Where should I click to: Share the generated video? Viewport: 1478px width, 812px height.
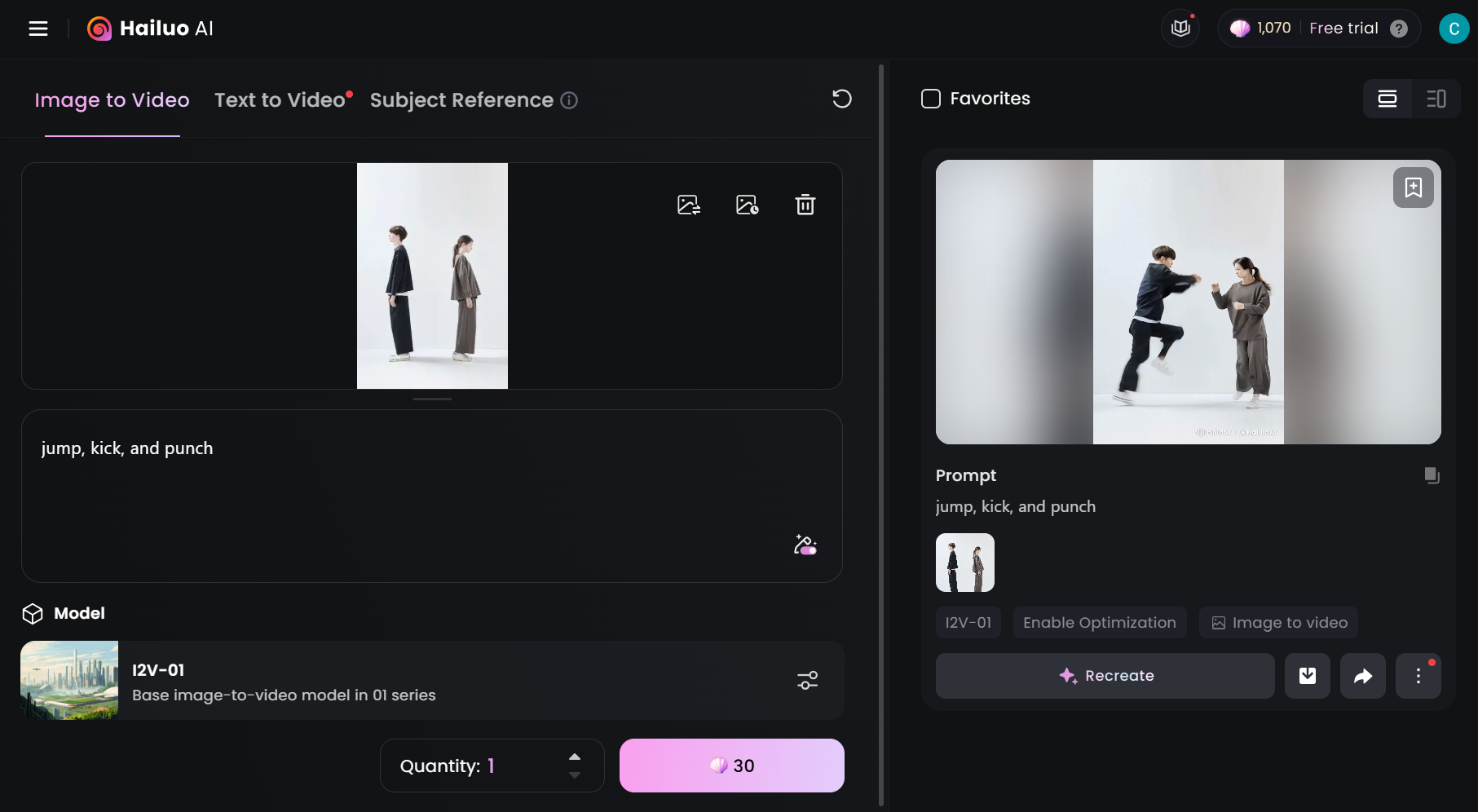pyautogui.click(x=1362, y=676)
